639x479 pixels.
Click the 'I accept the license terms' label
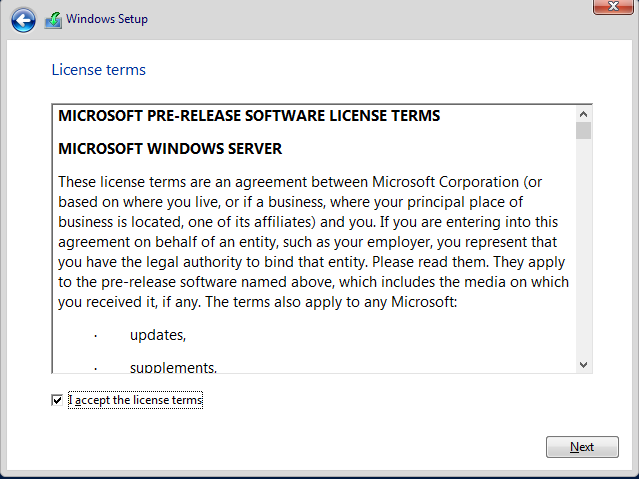tap(135, 400)
